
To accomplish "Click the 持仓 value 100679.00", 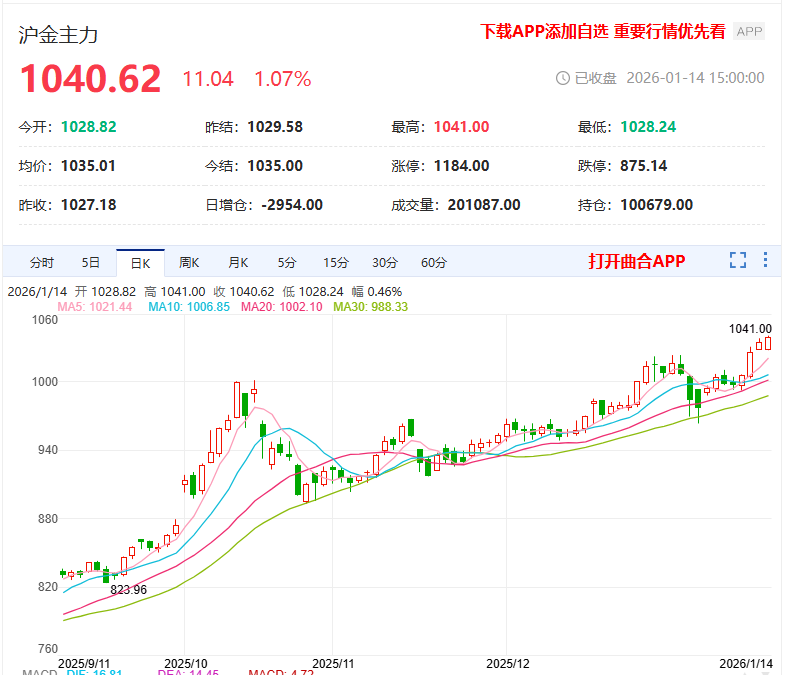I will pos(657,205).
